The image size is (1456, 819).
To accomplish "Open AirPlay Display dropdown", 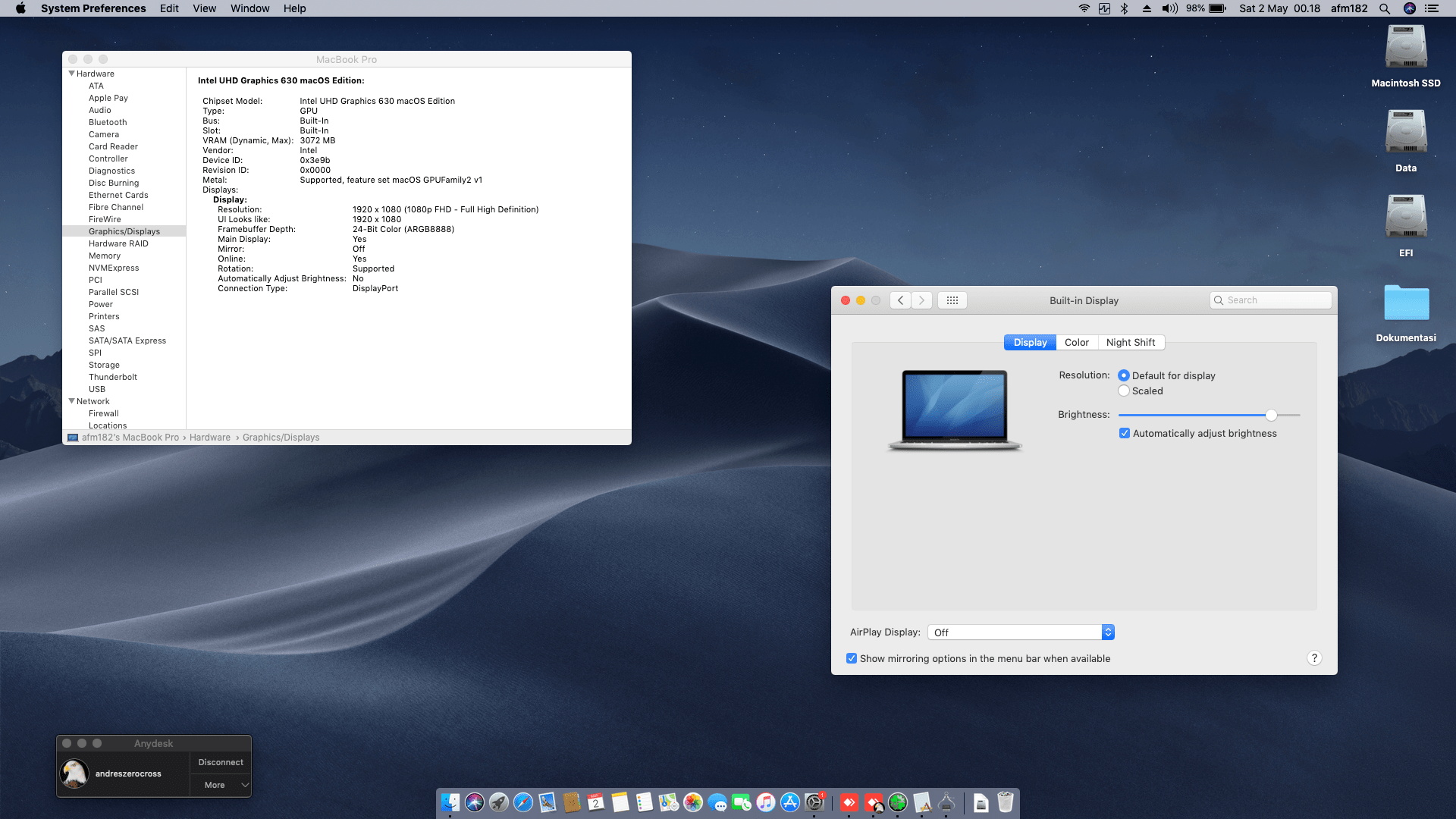I will coord(1021,632).
